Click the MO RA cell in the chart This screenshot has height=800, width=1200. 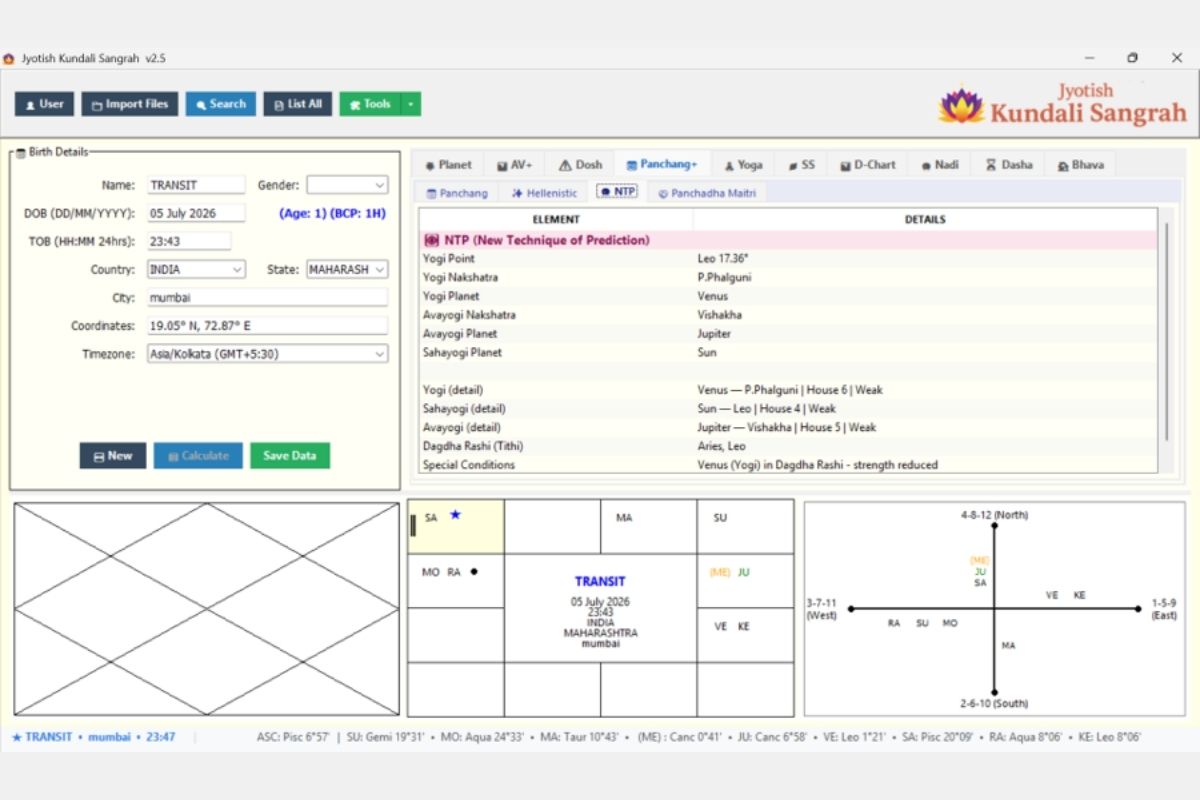pyautogui.click(x=456, y=581)
